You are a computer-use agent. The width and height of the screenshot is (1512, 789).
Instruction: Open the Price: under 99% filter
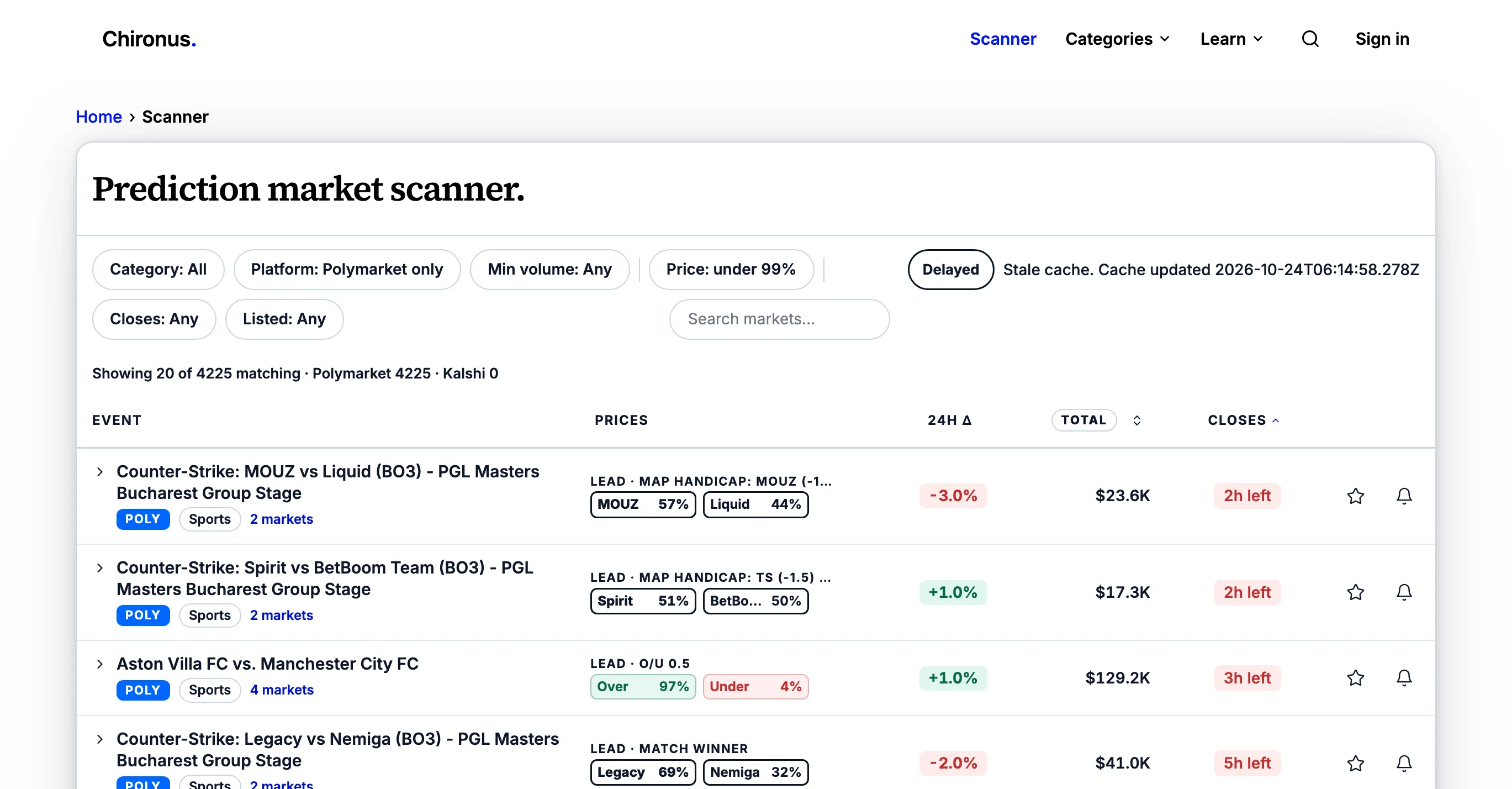click(x=731, y=270)
